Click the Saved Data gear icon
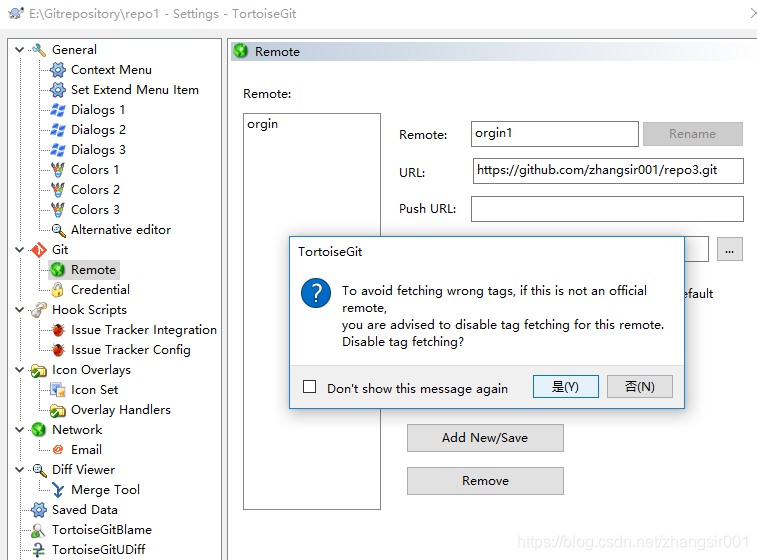 click(x=39, y=510)
